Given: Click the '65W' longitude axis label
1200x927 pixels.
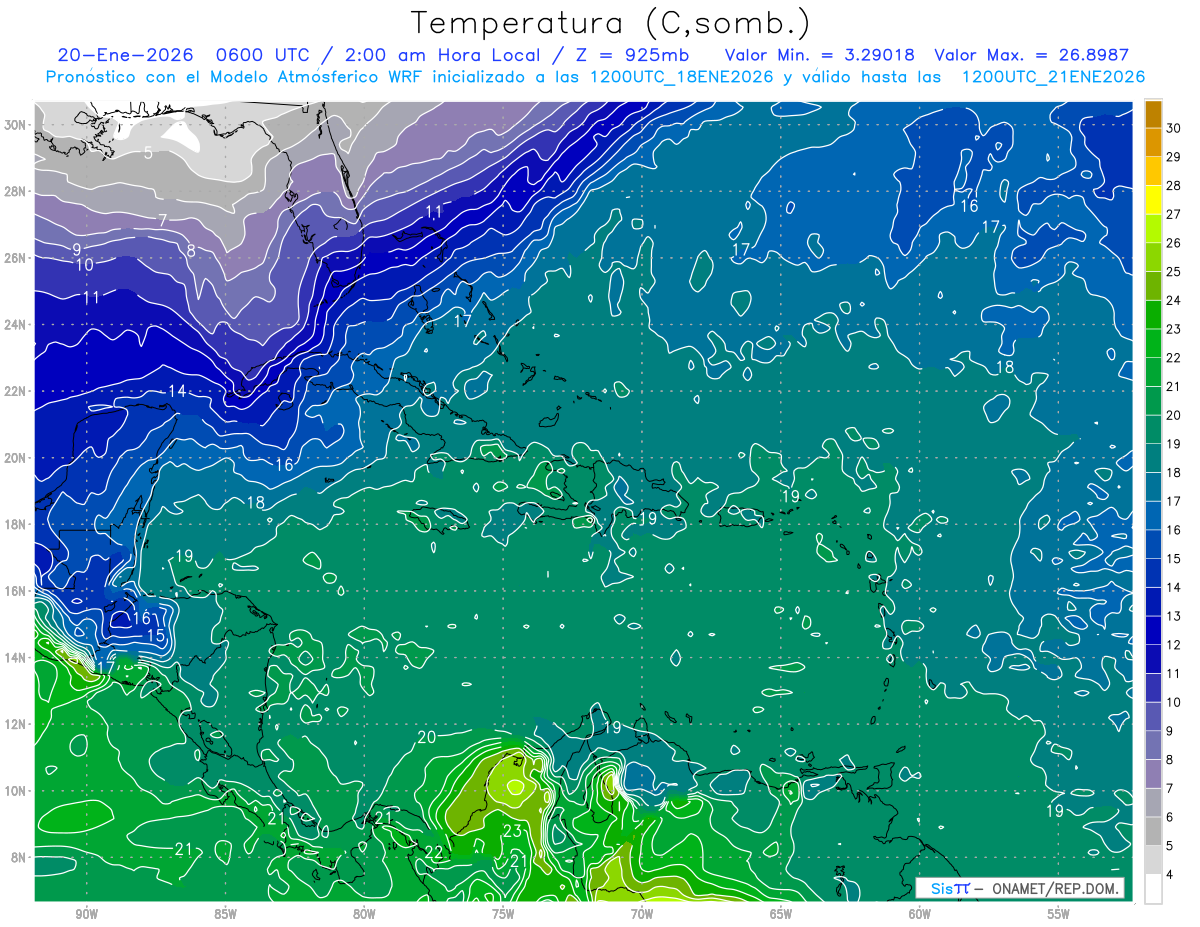Looking at the screenshot, I should (x=781, y=914).
